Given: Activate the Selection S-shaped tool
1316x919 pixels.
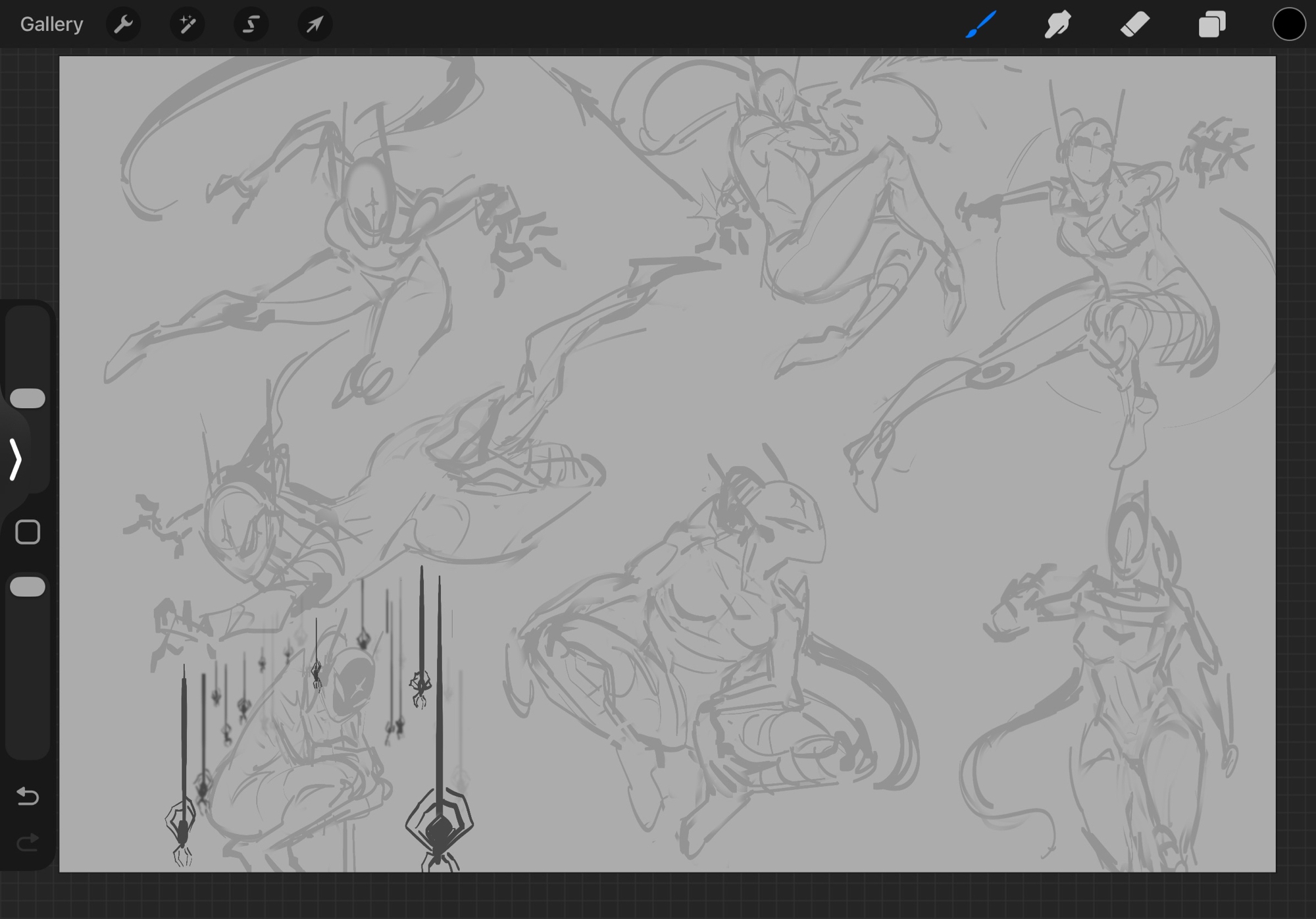Looking at the screenshot, I should point(251,24).
